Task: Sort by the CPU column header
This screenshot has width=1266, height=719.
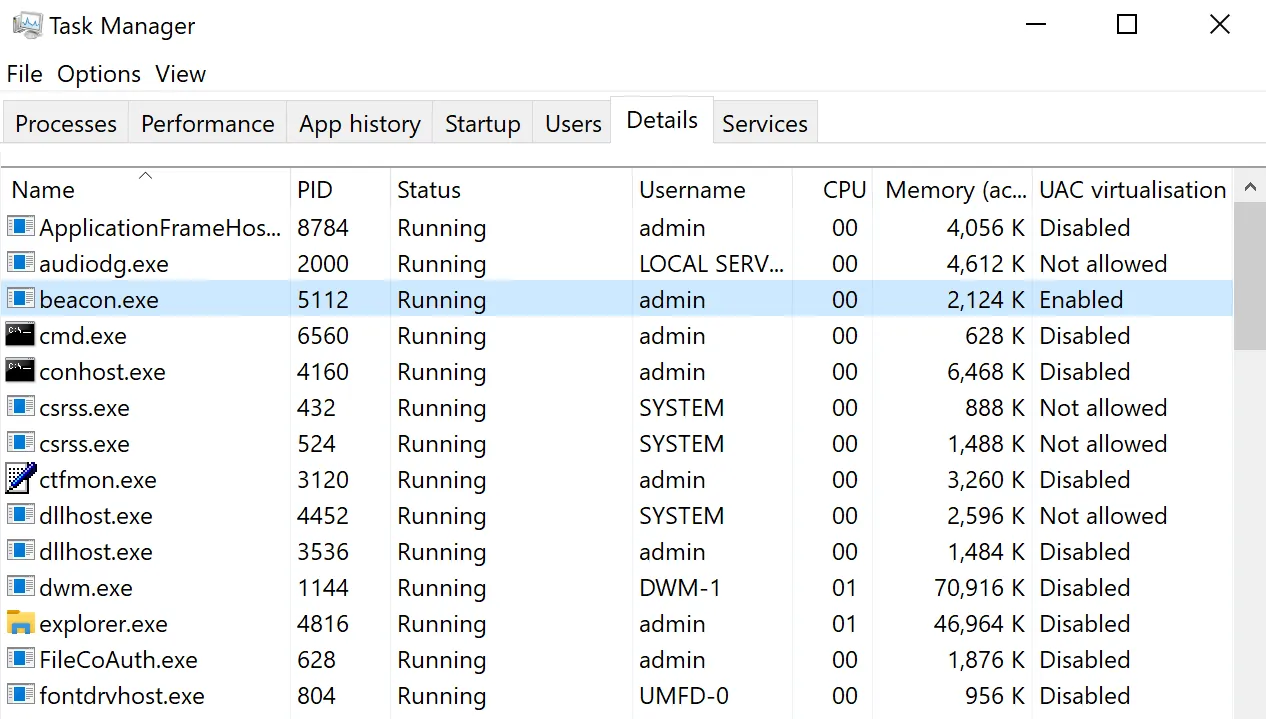Action: 833,189
